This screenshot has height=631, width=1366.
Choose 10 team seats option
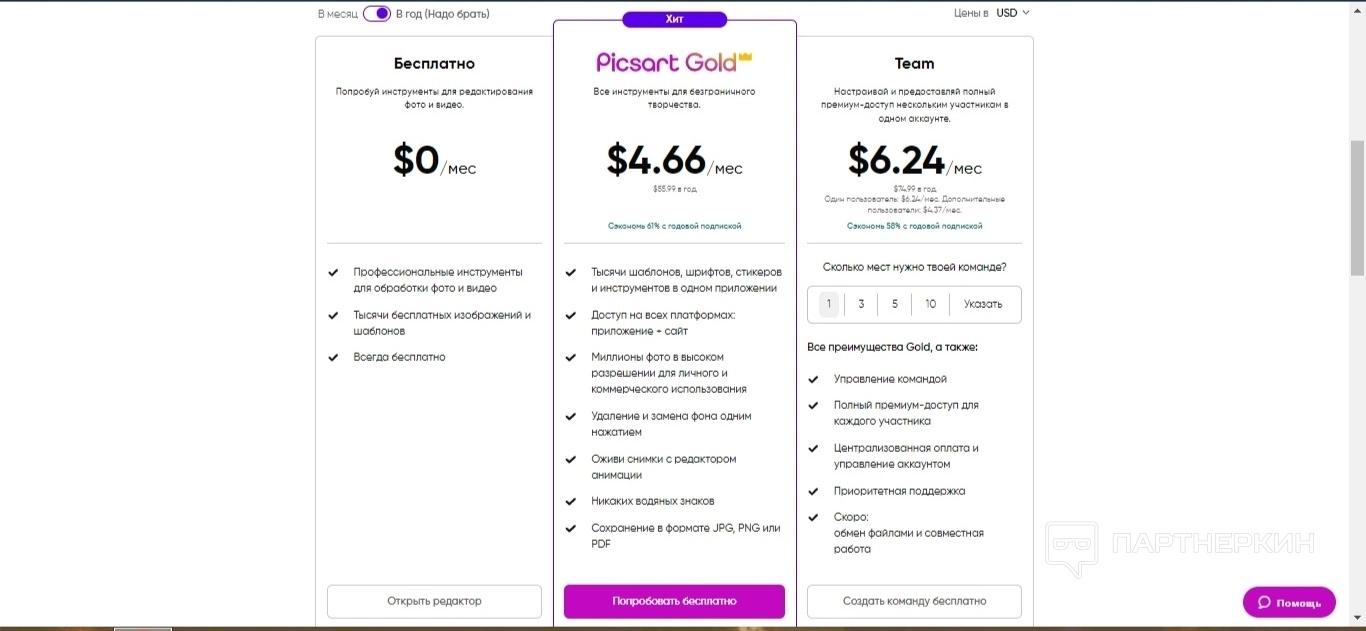pyautogui.click(x=930, y=304)
